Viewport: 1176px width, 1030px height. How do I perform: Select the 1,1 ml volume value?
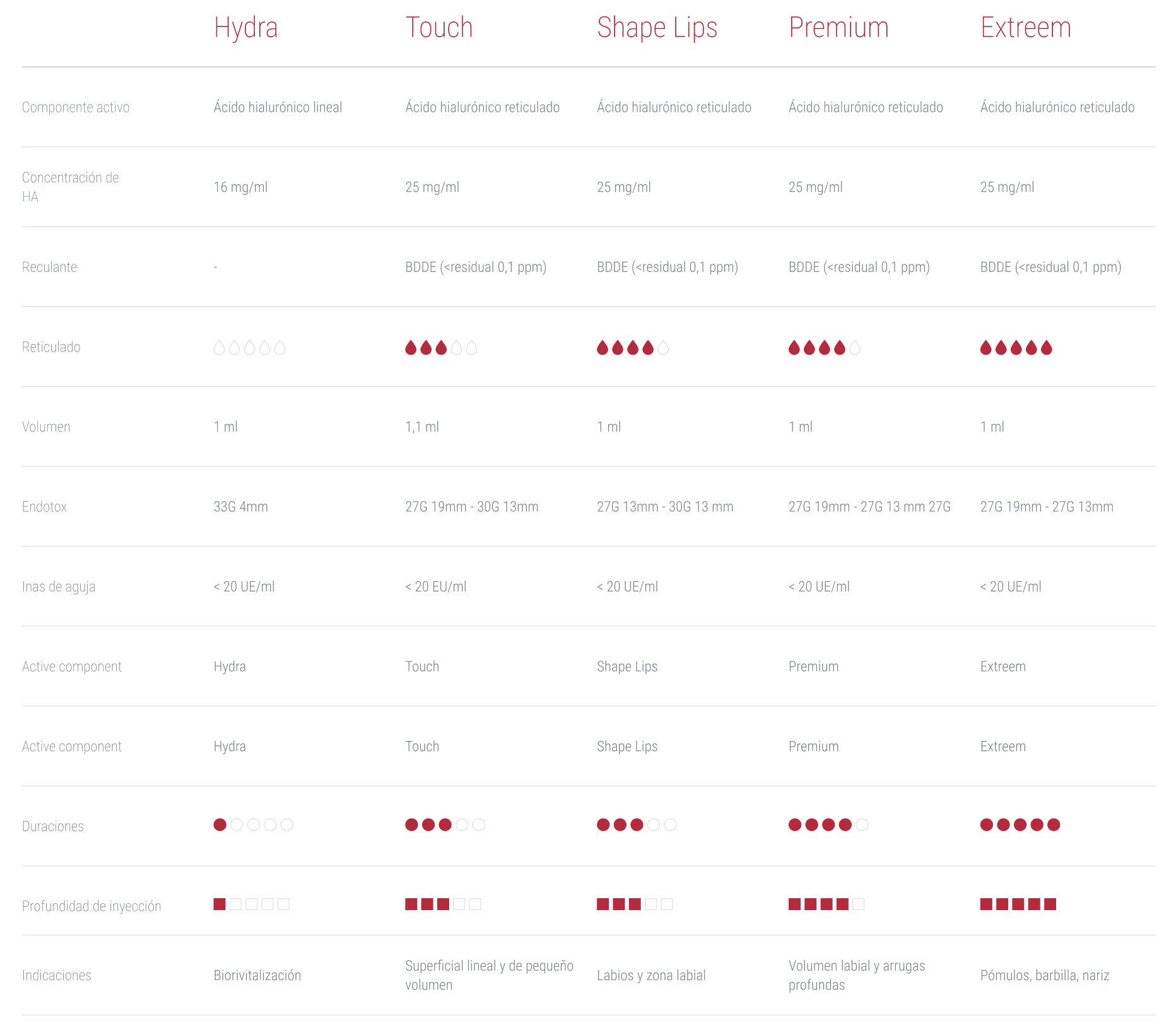[x=421, y=427]
